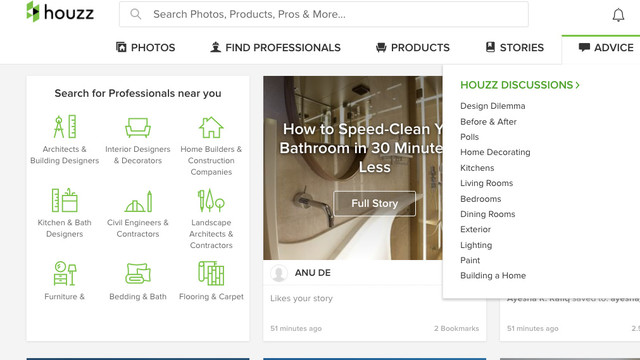Select Kitchen & Bath Designers icon

(64, 200)
